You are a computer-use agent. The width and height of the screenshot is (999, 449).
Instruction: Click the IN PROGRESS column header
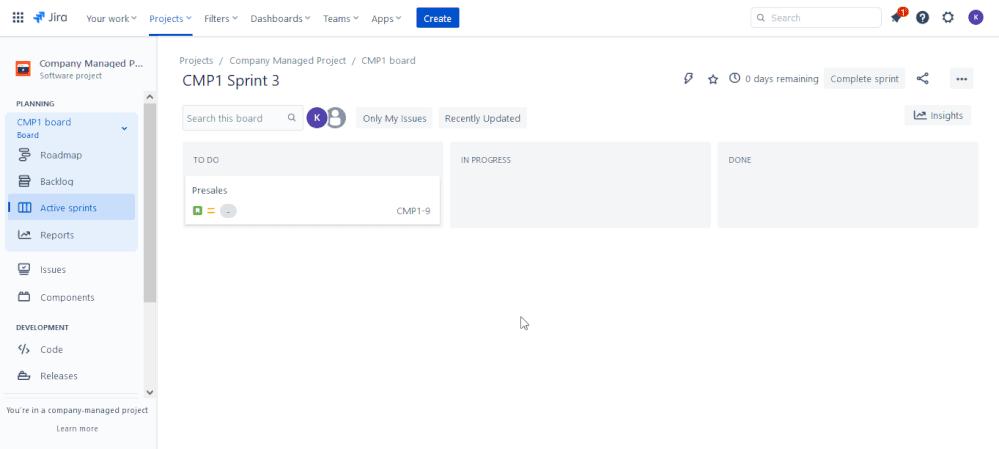tap(485, 160)
